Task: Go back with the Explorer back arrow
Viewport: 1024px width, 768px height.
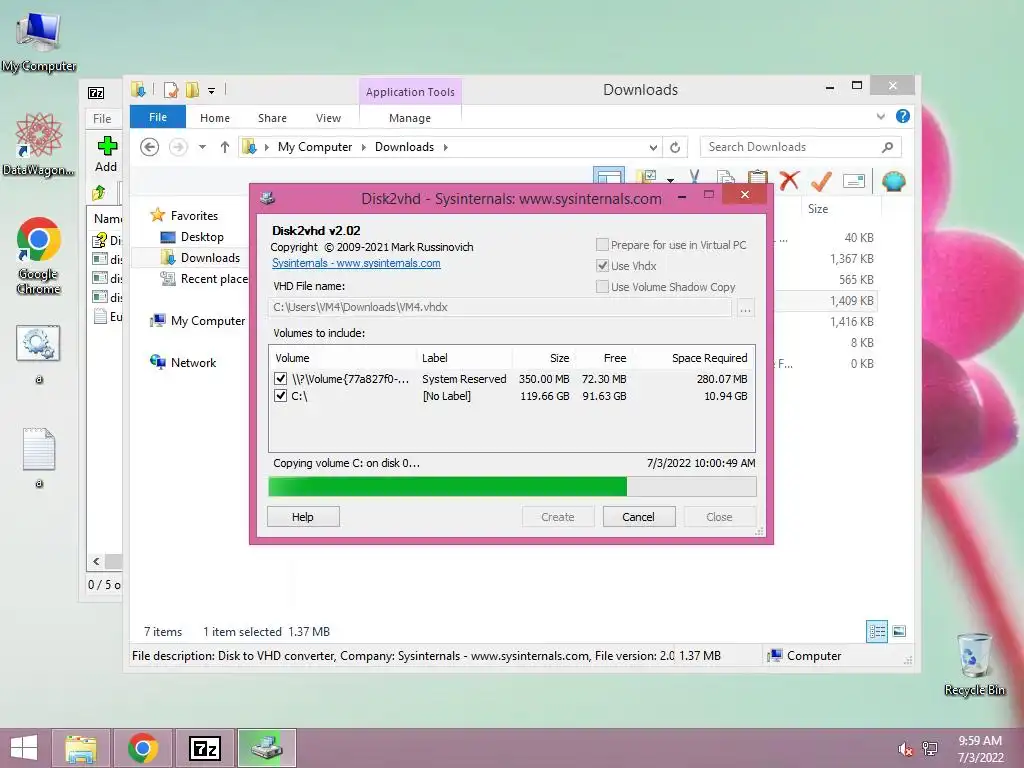Action: (x=150, y=147)
